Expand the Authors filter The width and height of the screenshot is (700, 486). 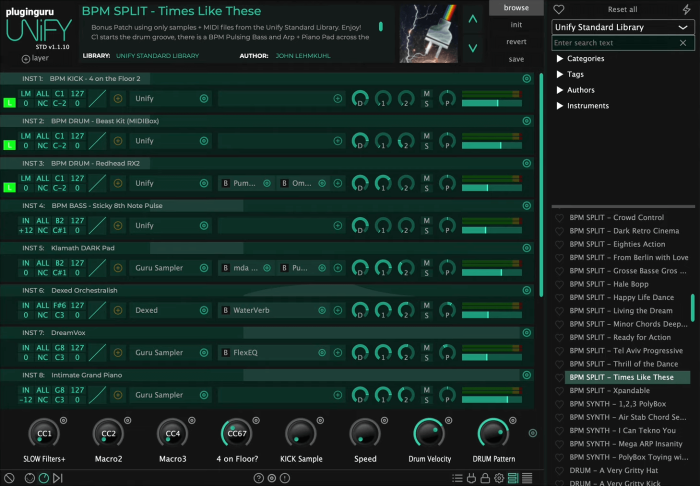point(559,90)
